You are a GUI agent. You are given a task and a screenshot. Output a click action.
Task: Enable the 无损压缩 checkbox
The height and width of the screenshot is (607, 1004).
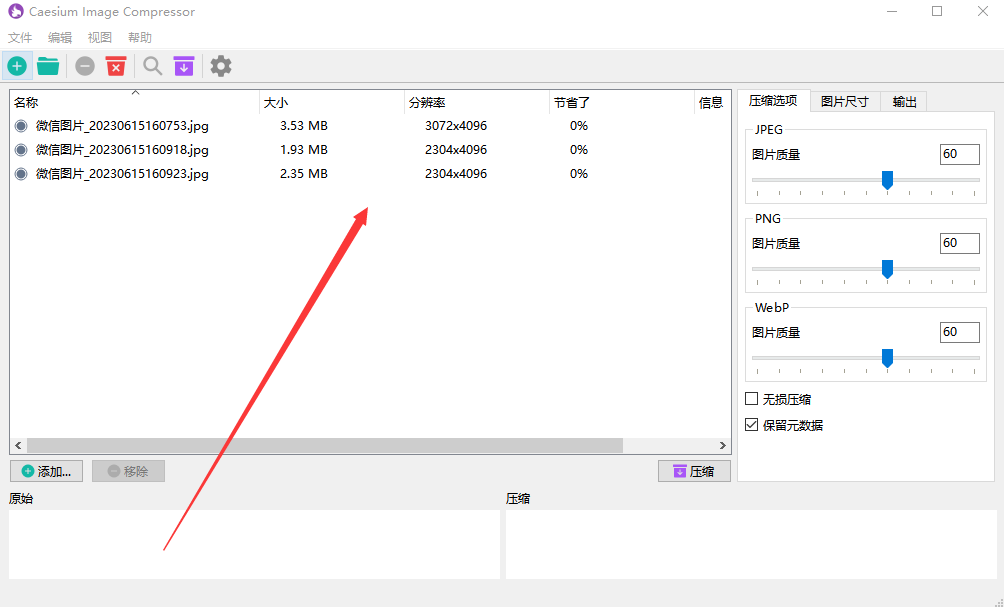pyautogui.click(x=752, y=399)
